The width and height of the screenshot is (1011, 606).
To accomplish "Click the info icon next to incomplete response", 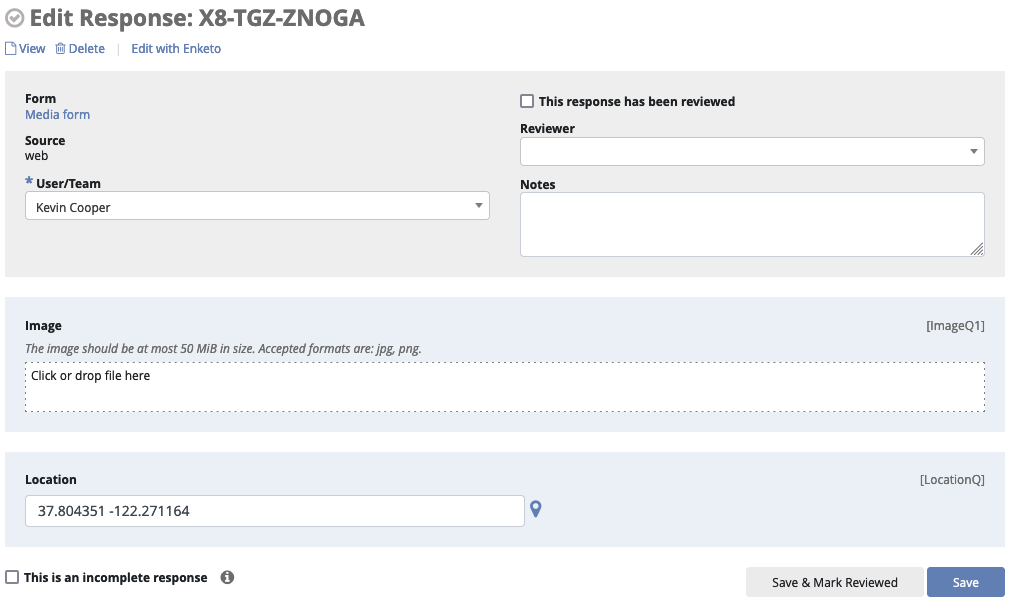I will [x=227, y=577].
